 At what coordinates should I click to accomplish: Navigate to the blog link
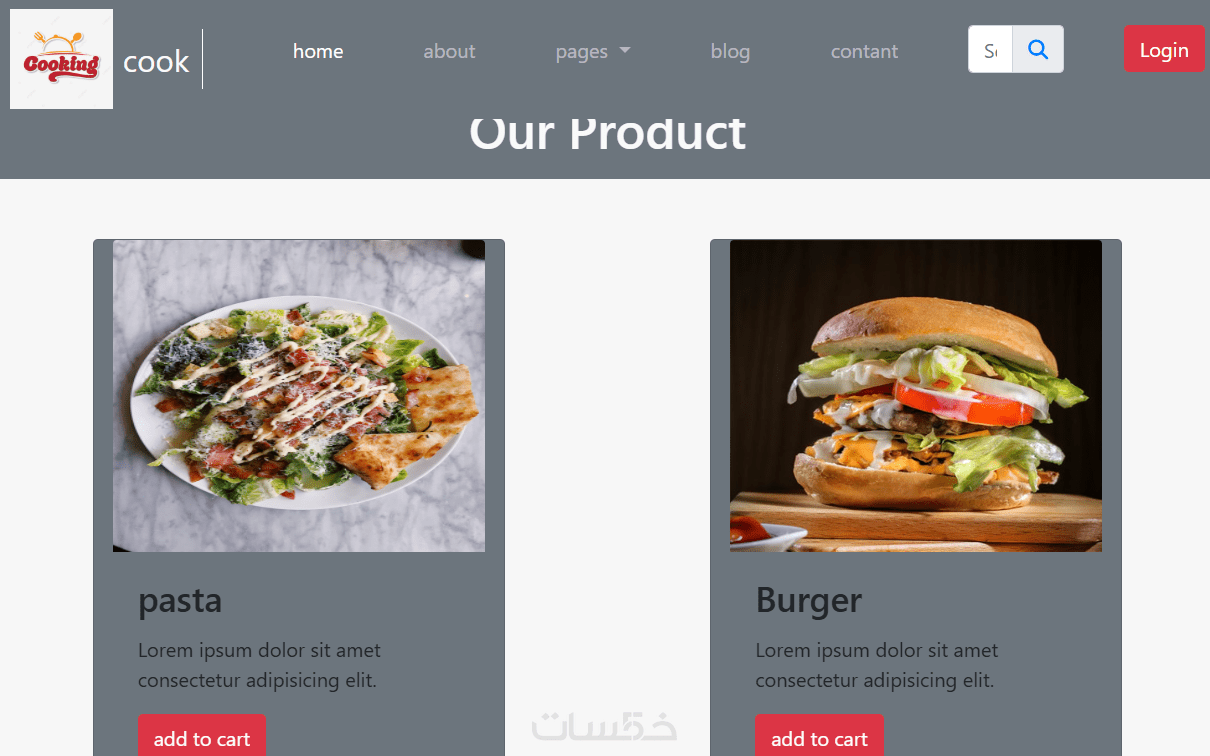(730, 51)
